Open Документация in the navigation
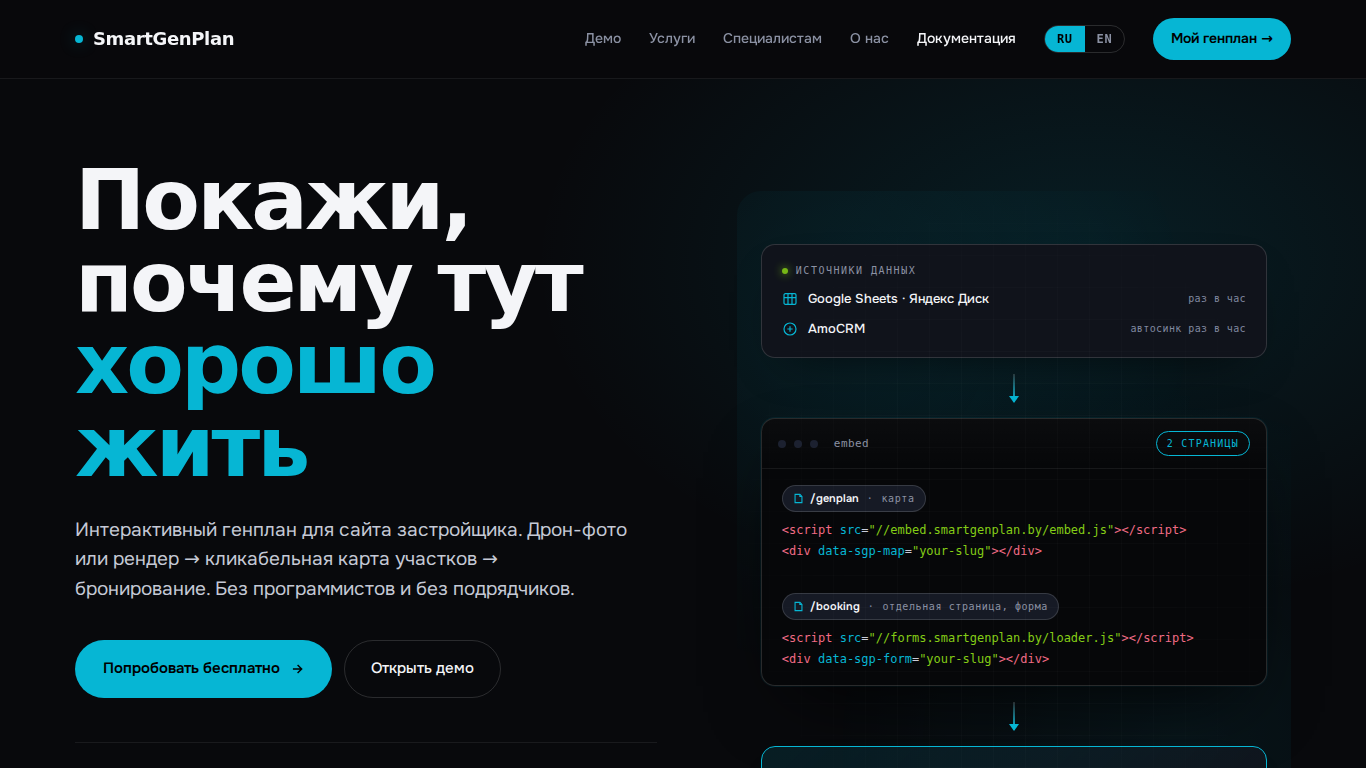Image resolution: width=1366 pixels, height=768 pixels. 966,39
